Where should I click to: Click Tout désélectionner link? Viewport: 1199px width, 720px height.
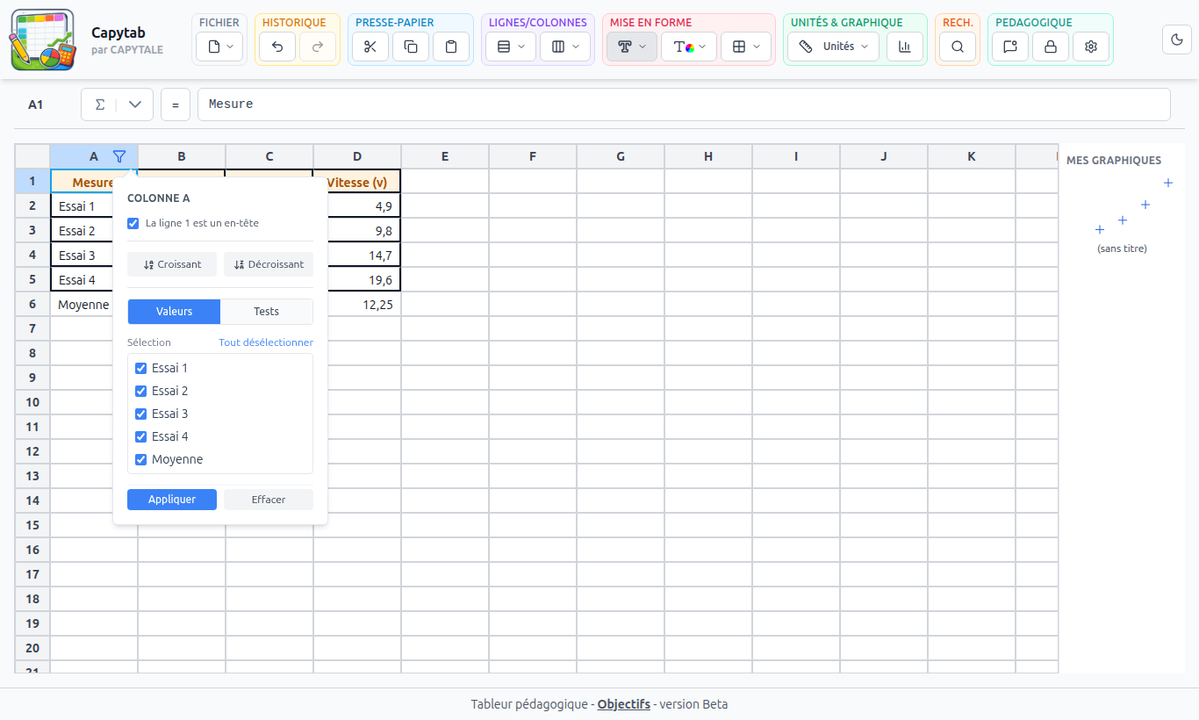(x=265, y=342)
